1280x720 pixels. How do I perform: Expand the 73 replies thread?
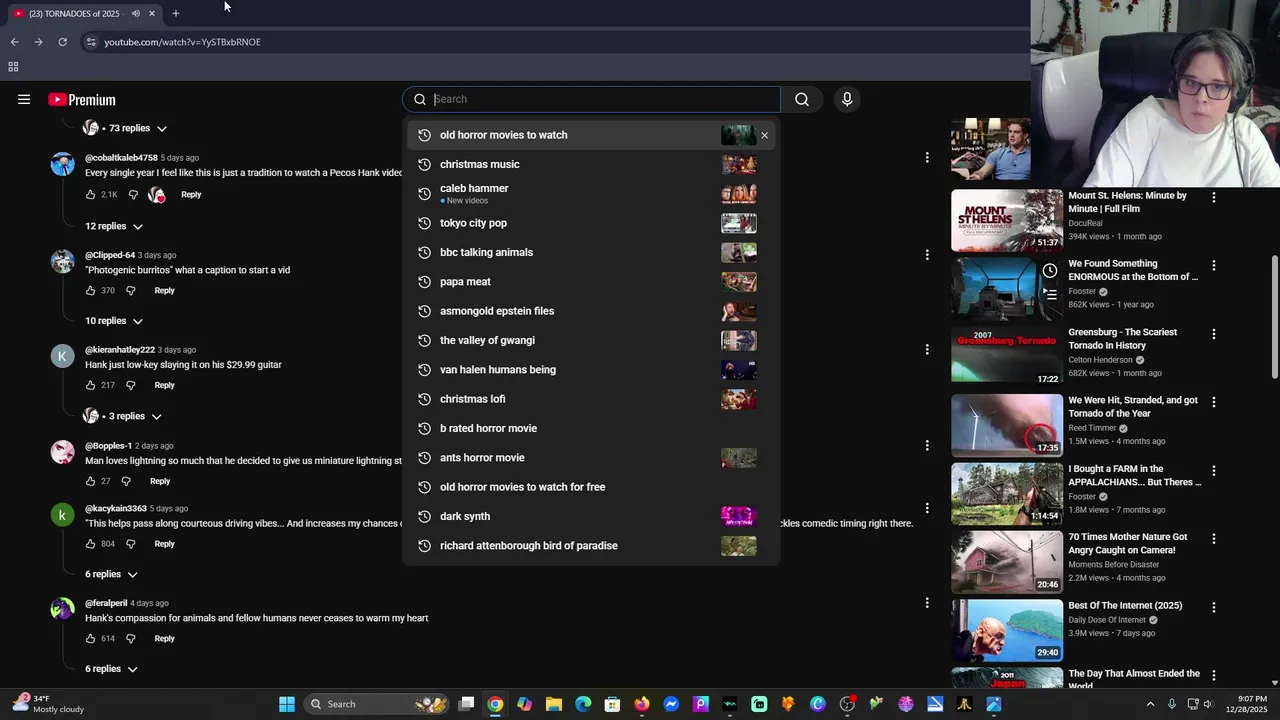coord(125,128)
